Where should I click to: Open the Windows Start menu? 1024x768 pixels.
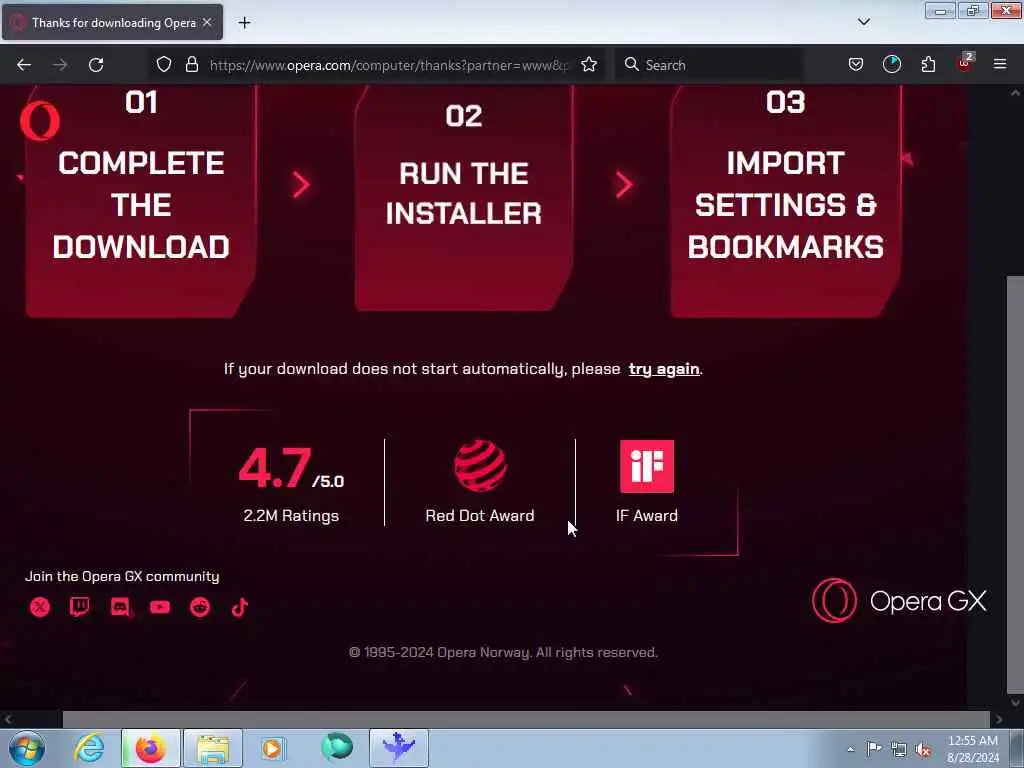click(x=27, y=748)
